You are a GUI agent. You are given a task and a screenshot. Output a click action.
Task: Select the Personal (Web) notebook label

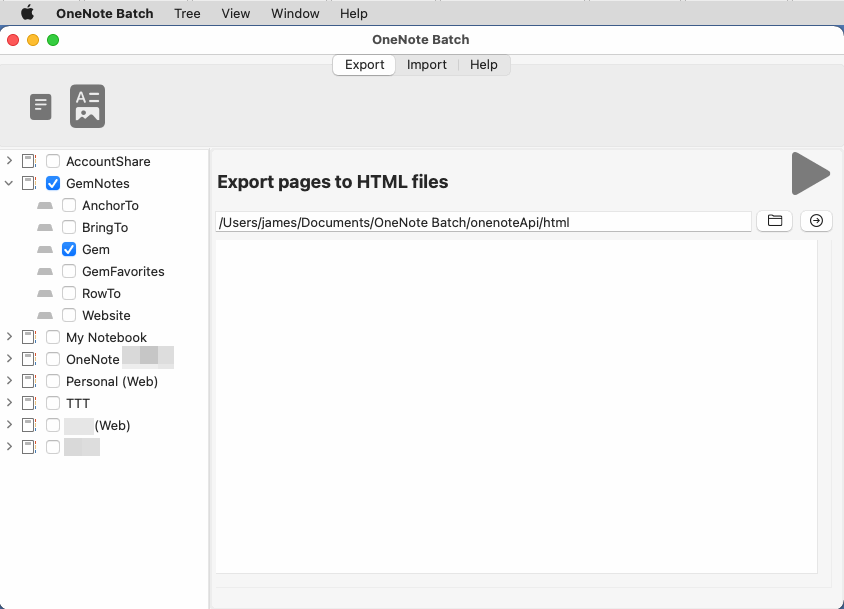click(112, 381)
